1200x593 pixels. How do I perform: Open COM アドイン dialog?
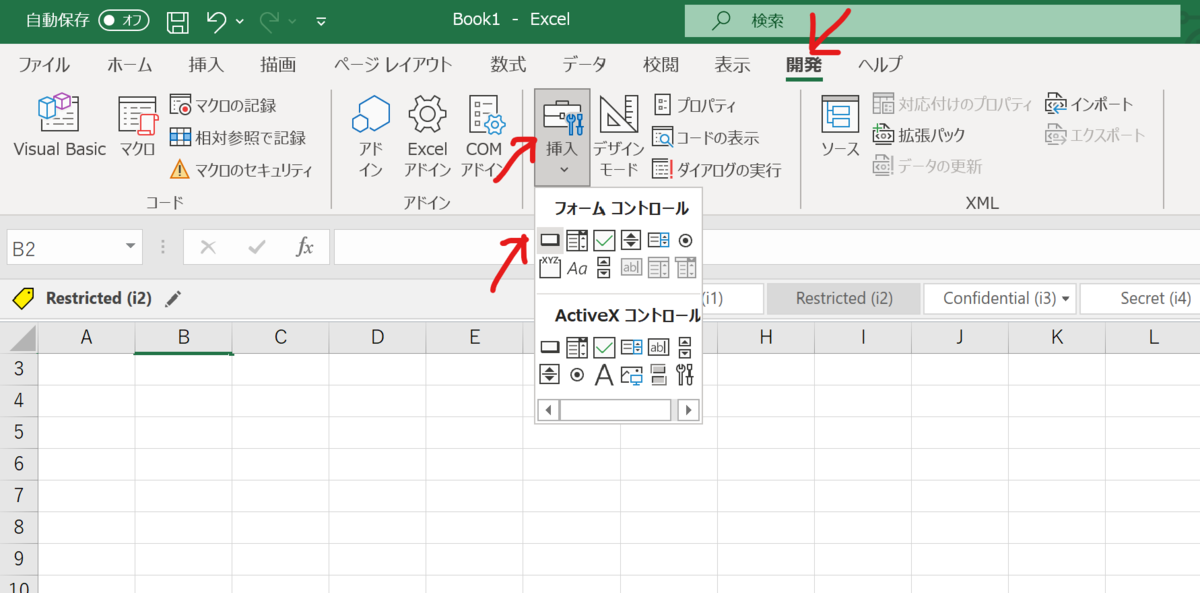[484, 137]
